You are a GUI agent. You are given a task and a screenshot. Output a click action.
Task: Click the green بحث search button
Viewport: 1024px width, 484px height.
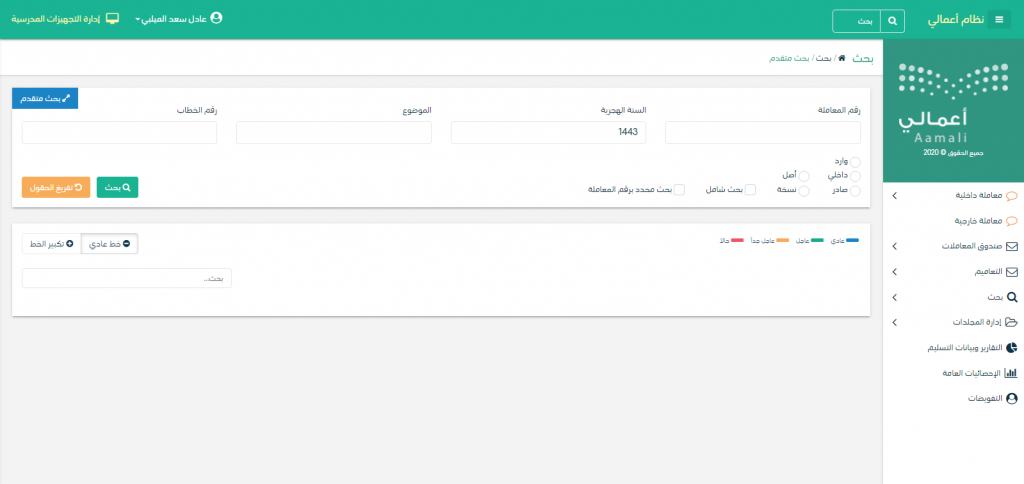[x=117, y=187]
